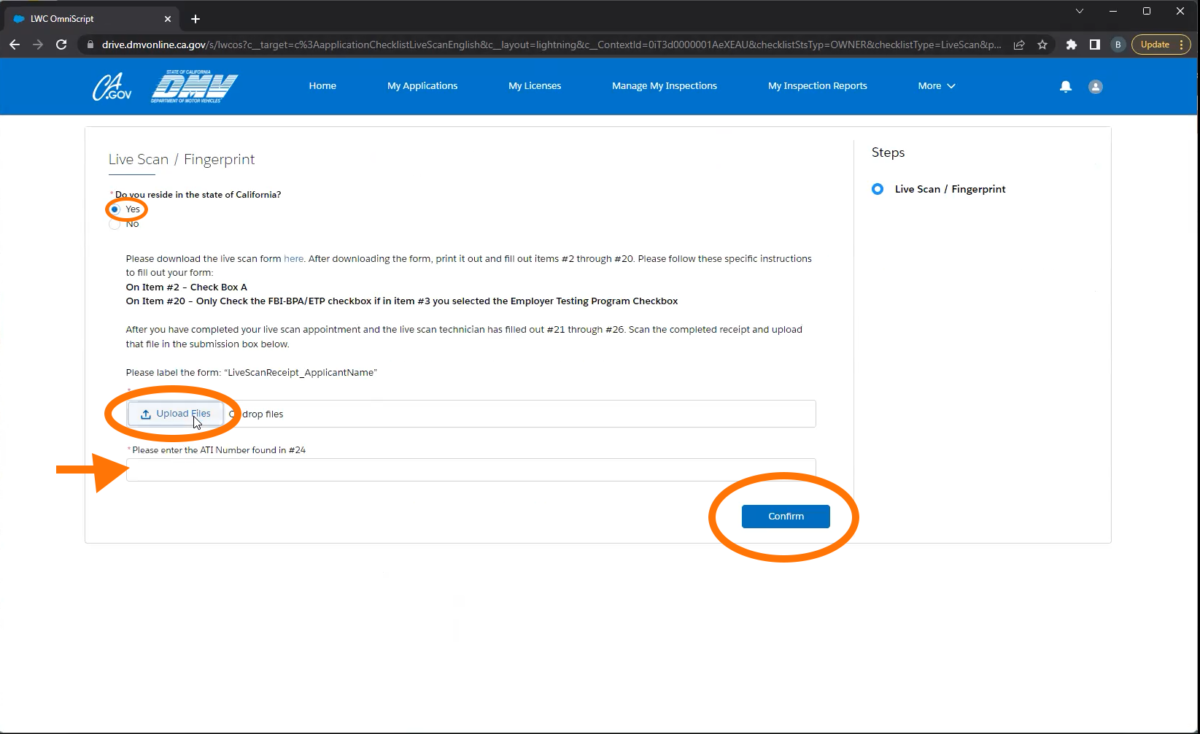
Task: Select the Live Scan / Fingerprint step indicator
Action: tap(877, 189)
